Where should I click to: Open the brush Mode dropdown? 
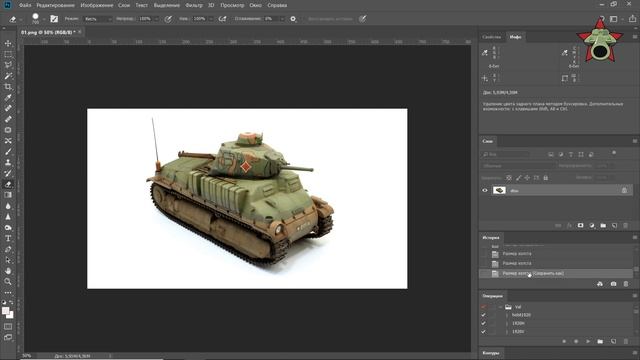point(98,19)
